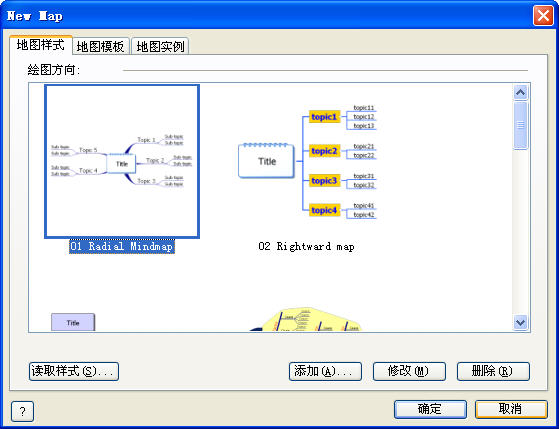Click the 读取样式(S)... button
559x429 pixels.
point(74,371)
